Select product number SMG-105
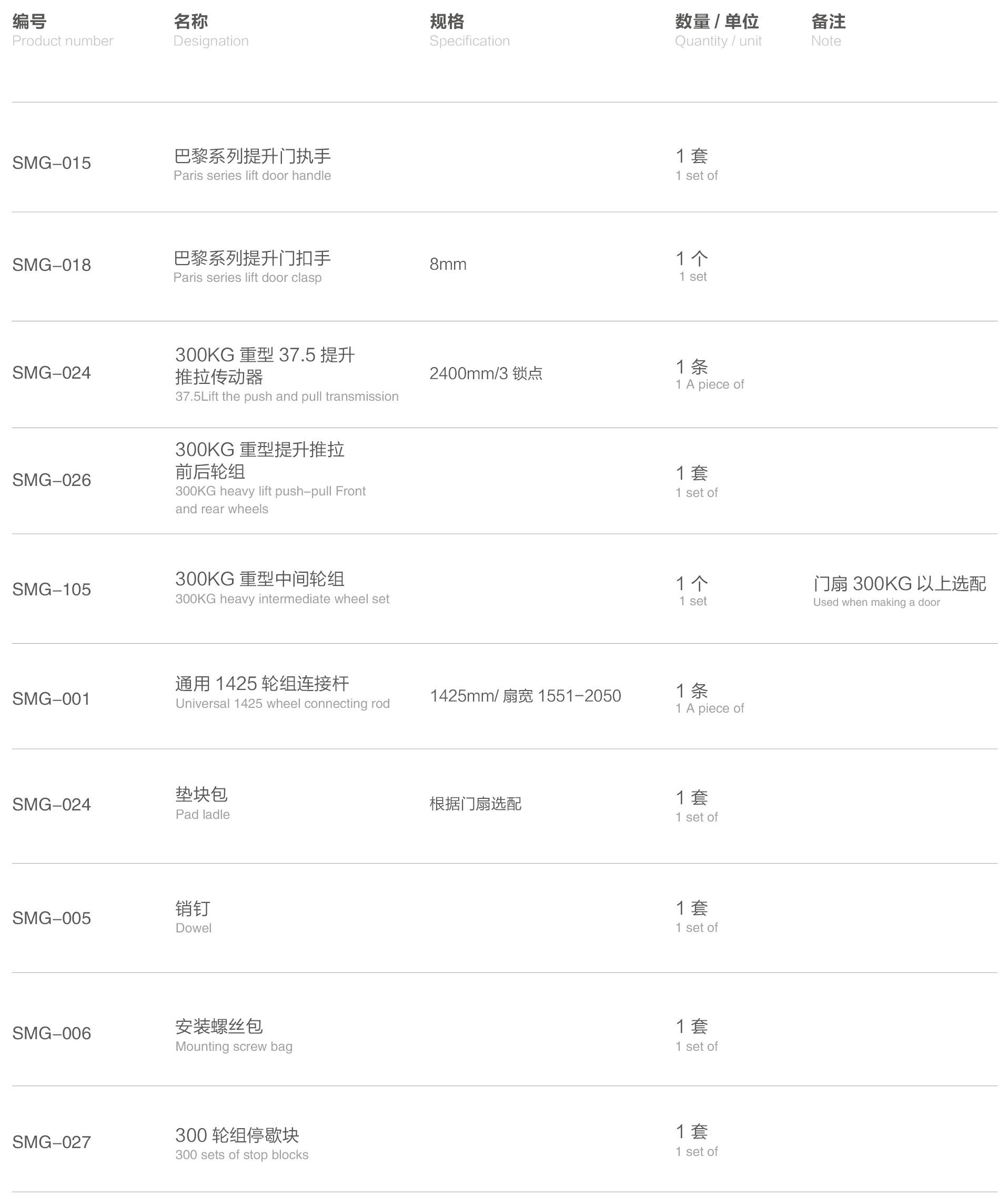 point(52,590)
